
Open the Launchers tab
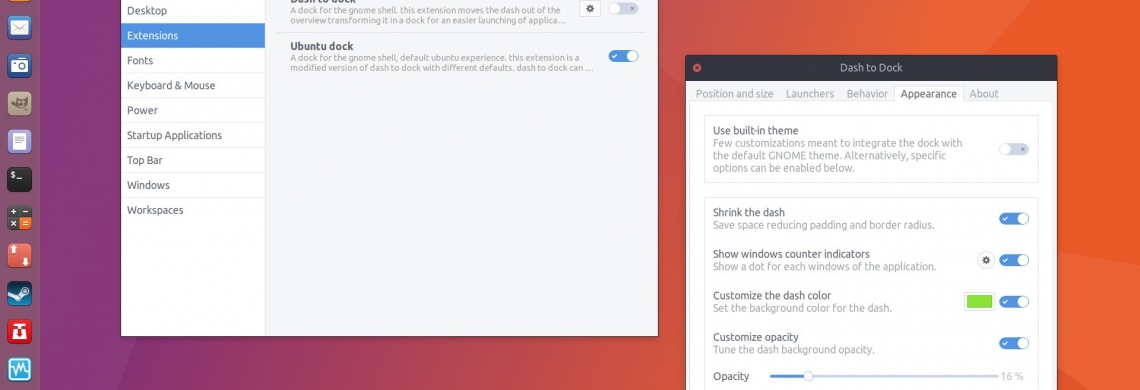point(810,94)
